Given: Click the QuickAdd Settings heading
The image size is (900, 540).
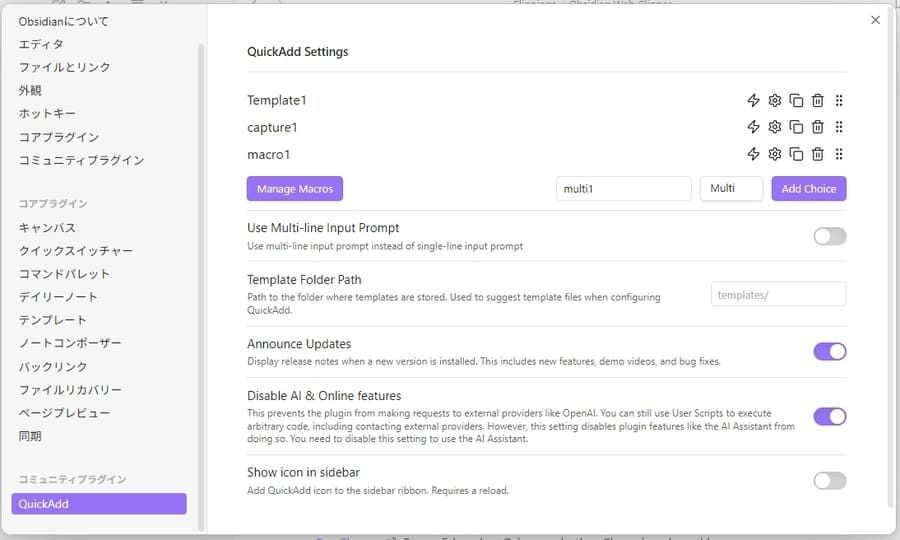Looking at the screenshot, I should pos(297,52).
